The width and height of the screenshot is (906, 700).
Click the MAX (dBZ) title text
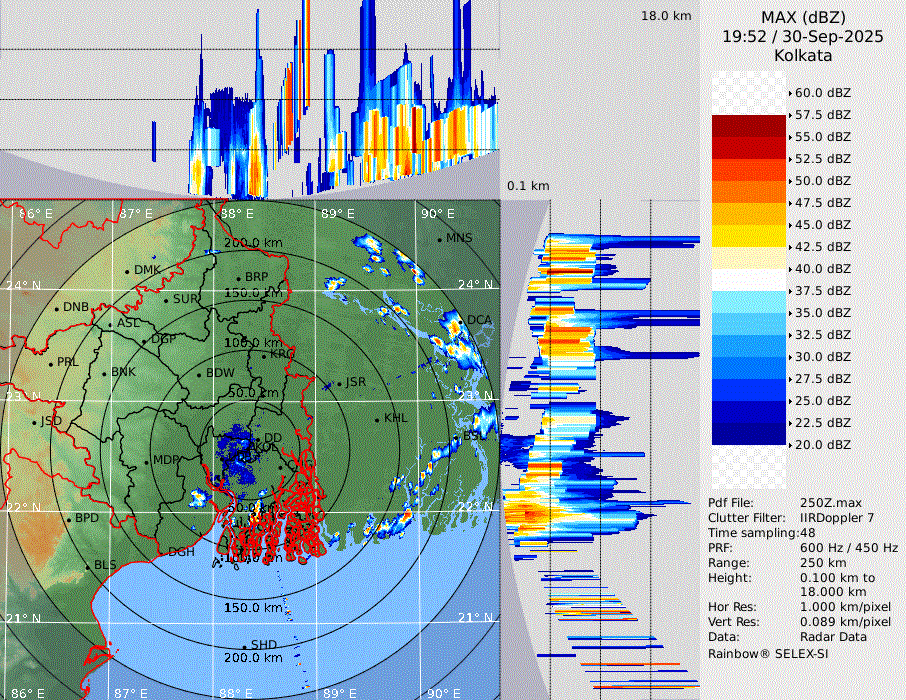click(803, 17)
